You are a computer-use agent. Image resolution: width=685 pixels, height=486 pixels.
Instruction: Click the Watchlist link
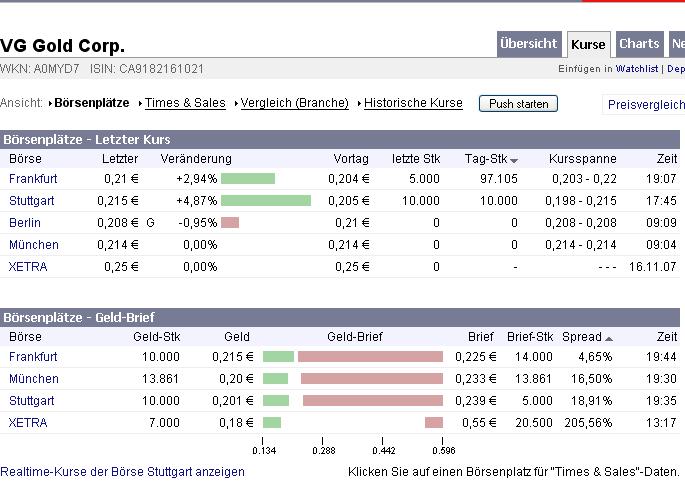coord(637,69)
